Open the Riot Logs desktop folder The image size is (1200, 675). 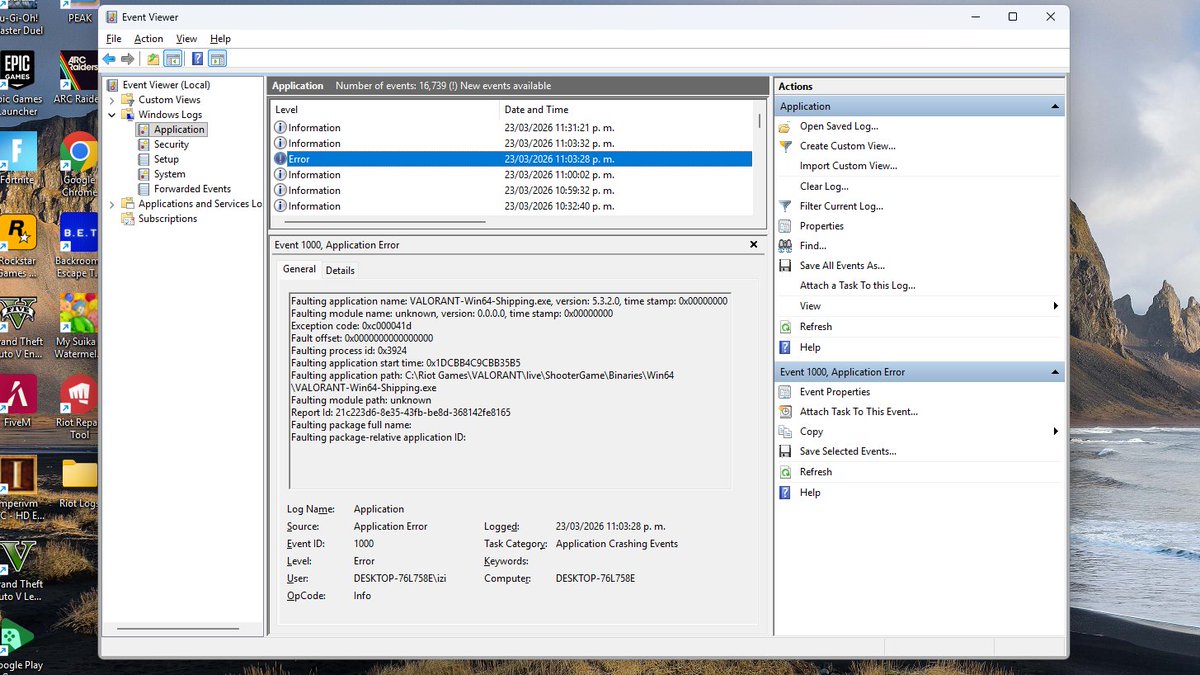[x=78, y=483]
